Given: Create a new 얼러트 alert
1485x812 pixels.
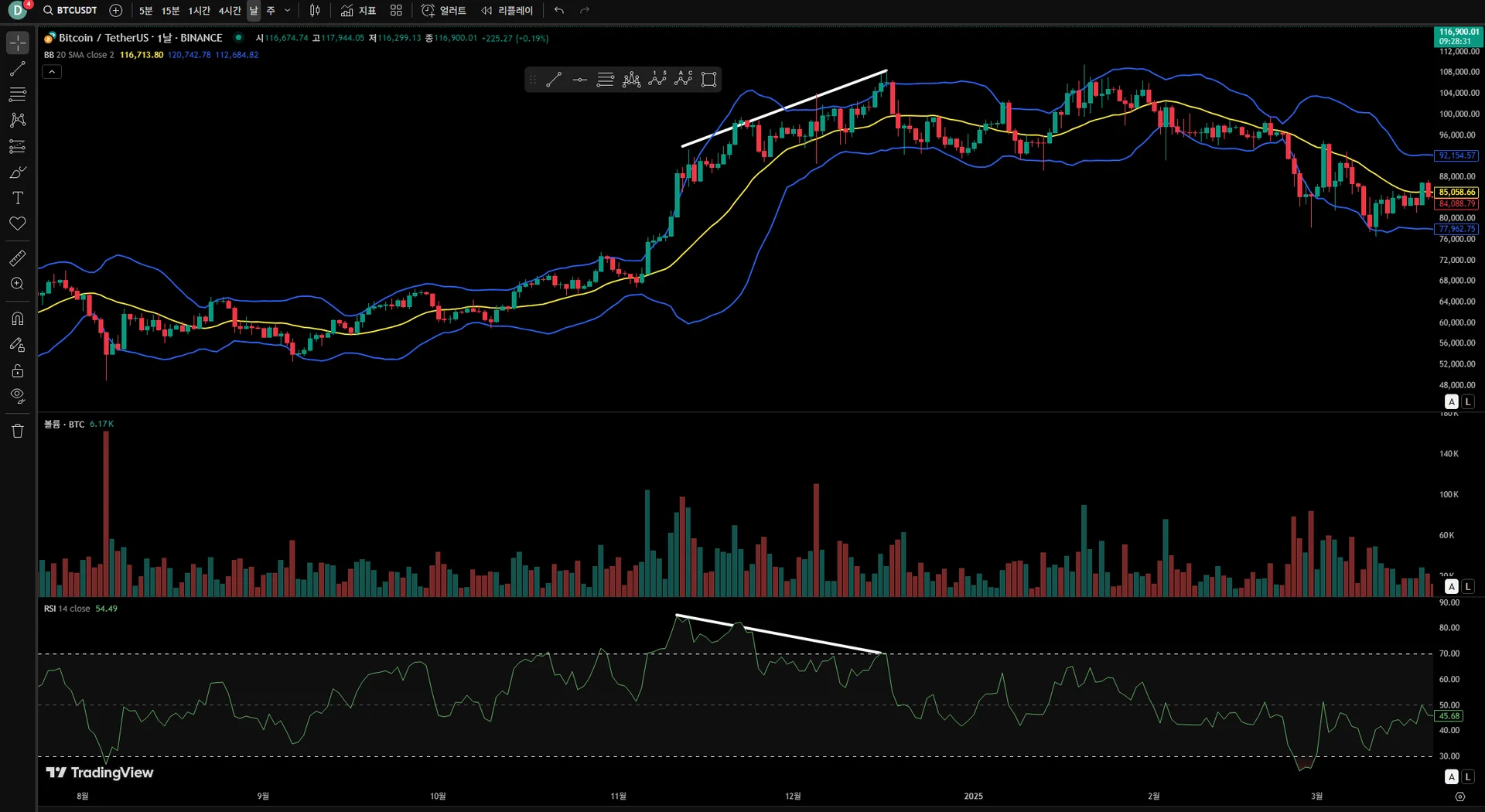Looking at the screenshot, I should (x=444, y=10).
